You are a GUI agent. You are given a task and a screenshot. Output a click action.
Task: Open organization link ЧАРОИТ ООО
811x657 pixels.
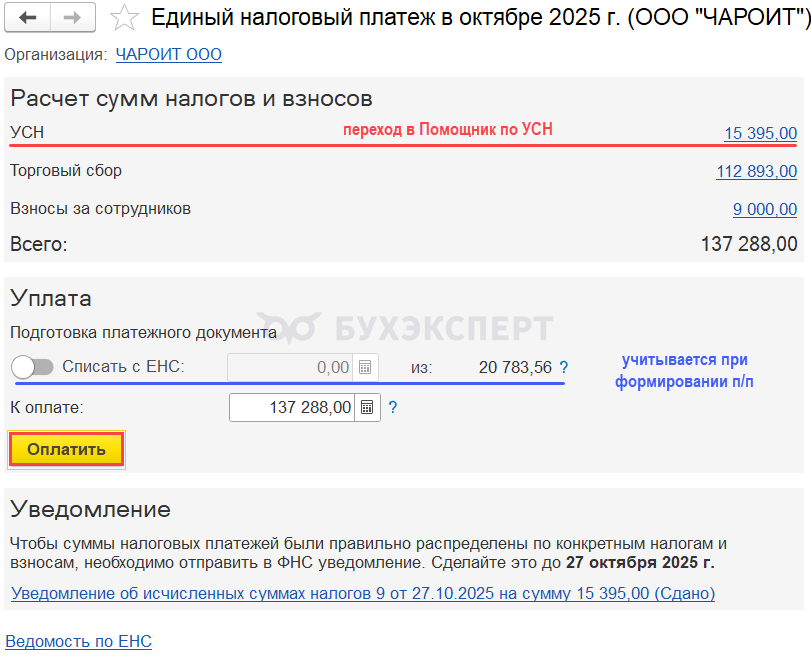(x=169, y=54)
